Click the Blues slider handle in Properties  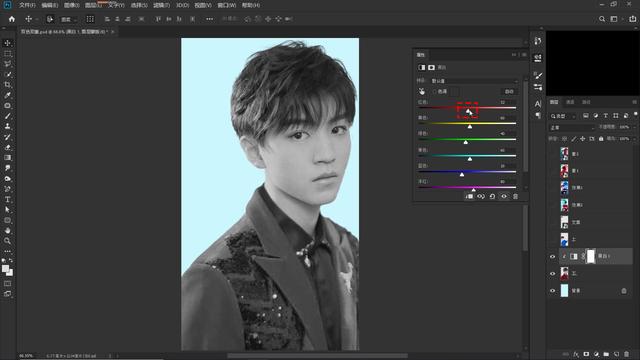click(462, 174)
